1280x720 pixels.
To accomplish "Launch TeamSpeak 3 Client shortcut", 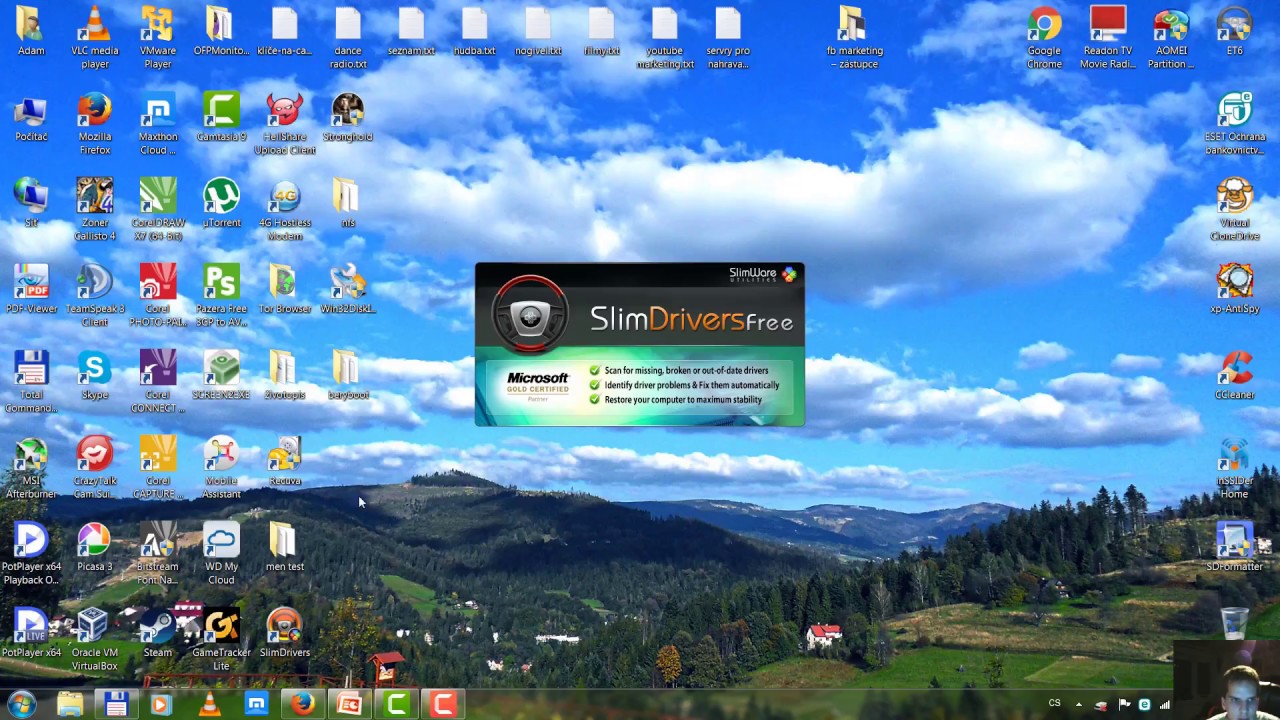I will pyautogui.click(x=95, y=296).
